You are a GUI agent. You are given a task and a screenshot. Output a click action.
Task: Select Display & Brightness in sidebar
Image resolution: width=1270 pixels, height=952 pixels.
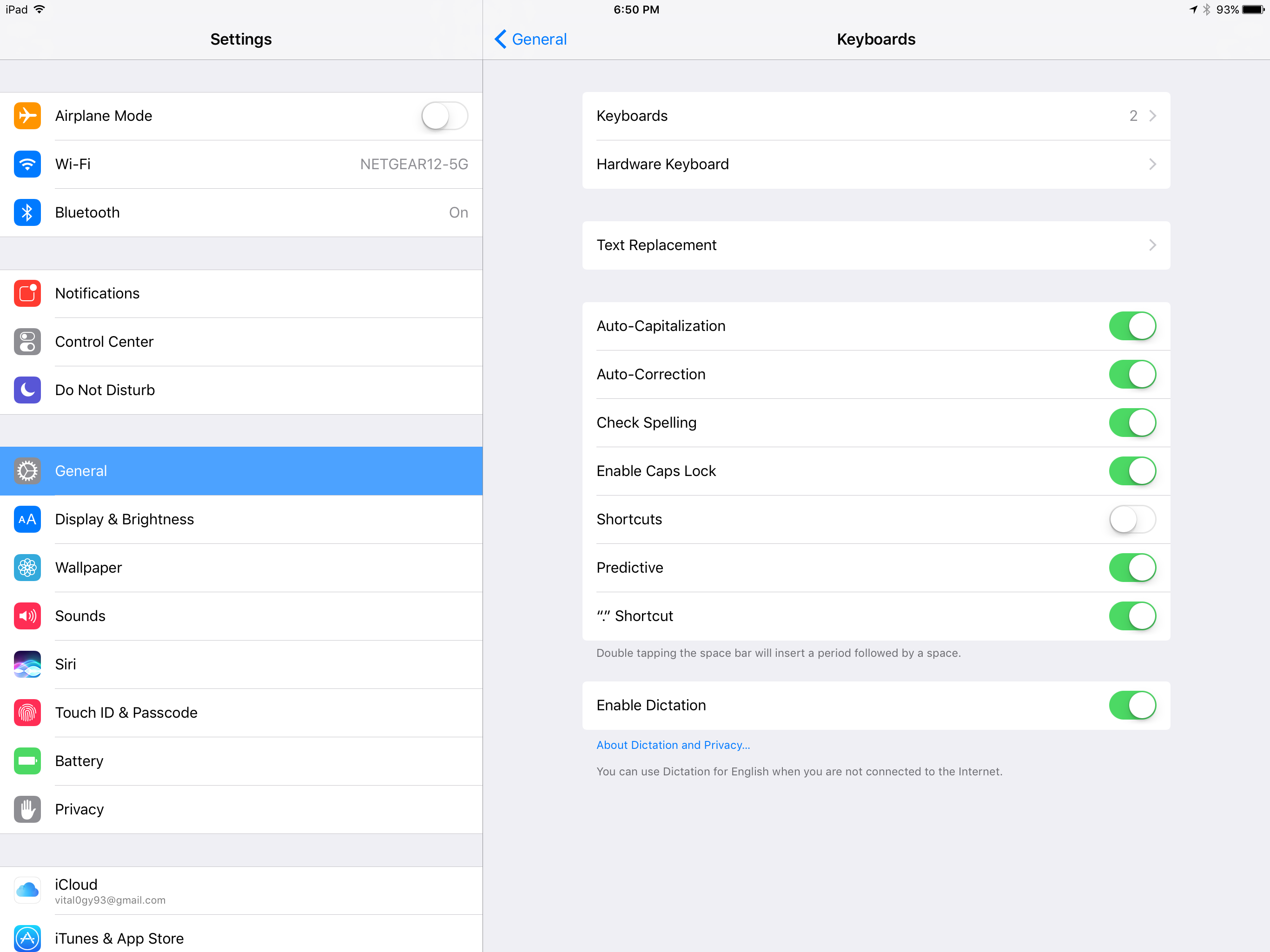coord(241,519)
